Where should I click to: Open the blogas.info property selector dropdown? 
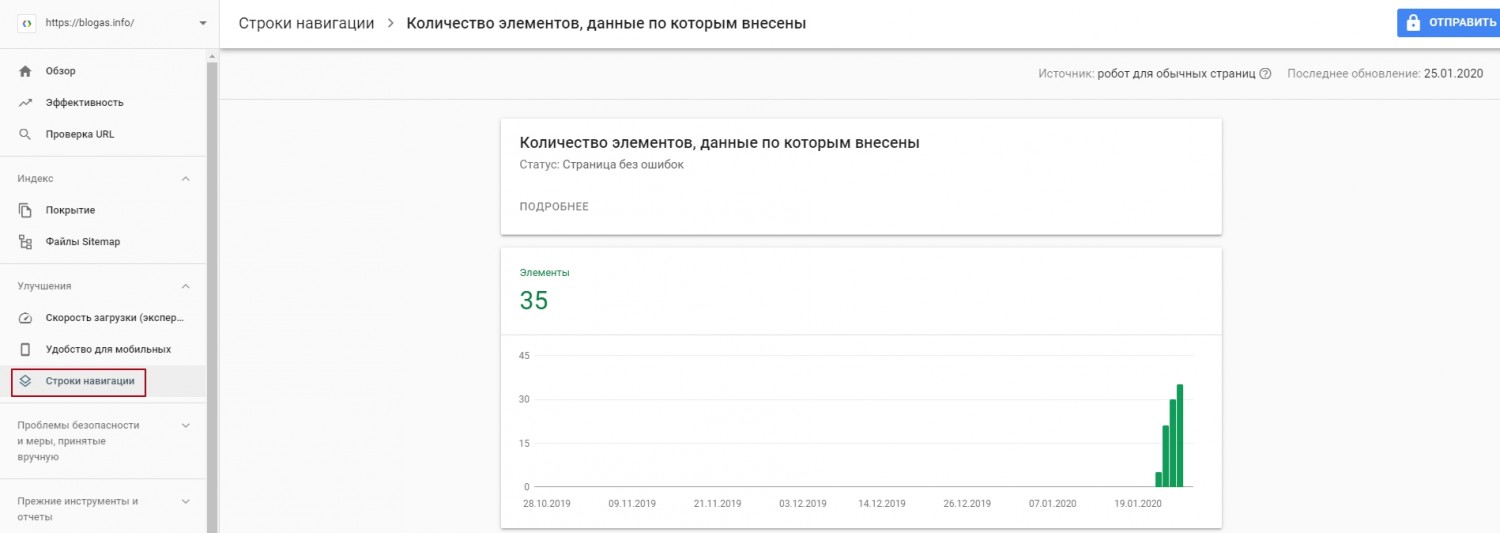pos(203,23)
